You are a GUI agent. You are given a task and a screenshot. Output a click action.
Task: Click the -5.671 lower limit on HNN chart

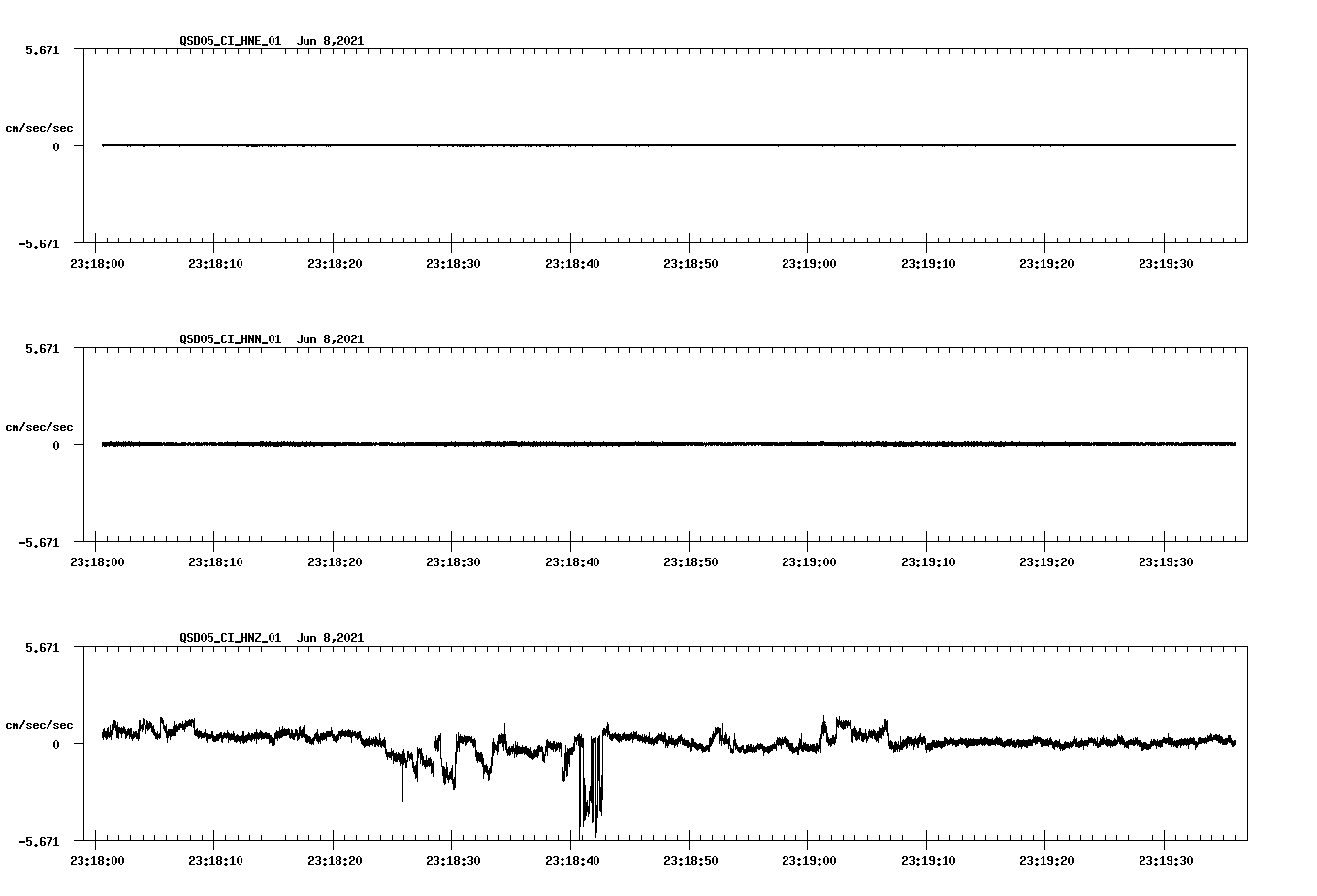tap(40, 542)
